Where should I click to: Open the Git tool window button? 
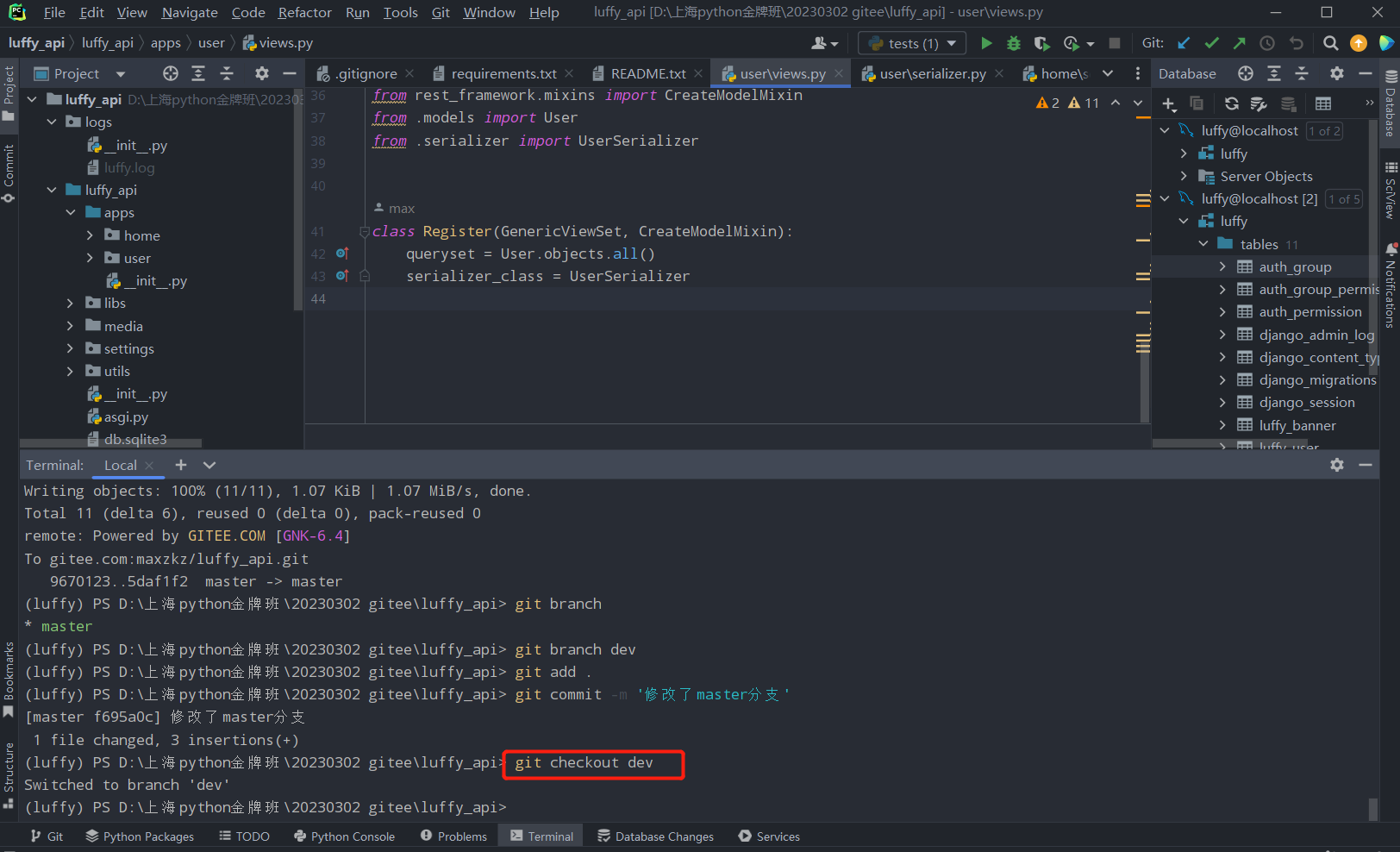47,836
